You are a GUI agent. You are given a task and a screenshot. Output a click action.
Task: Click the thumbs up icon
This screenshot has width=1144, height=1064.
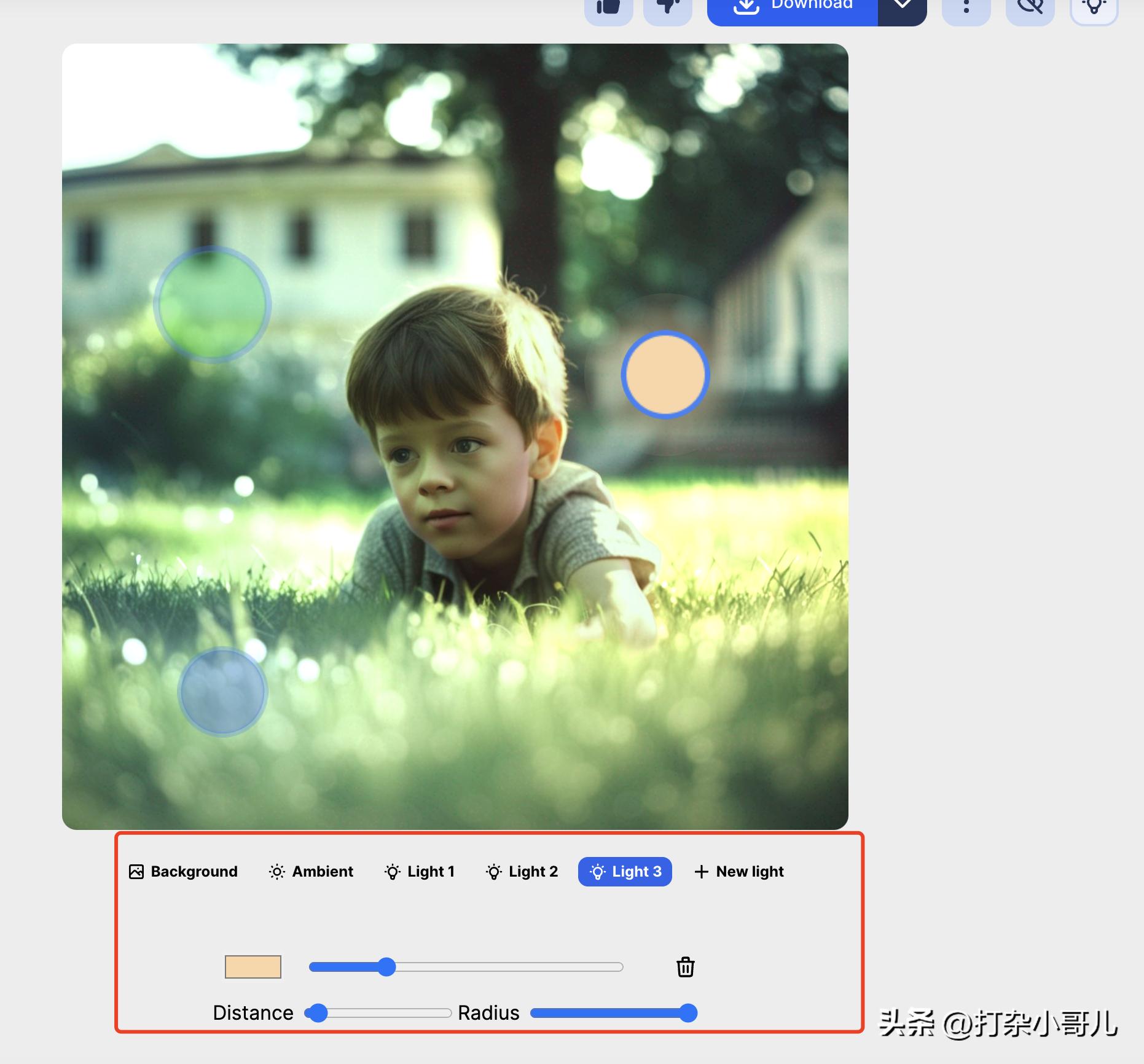point(608,9)
